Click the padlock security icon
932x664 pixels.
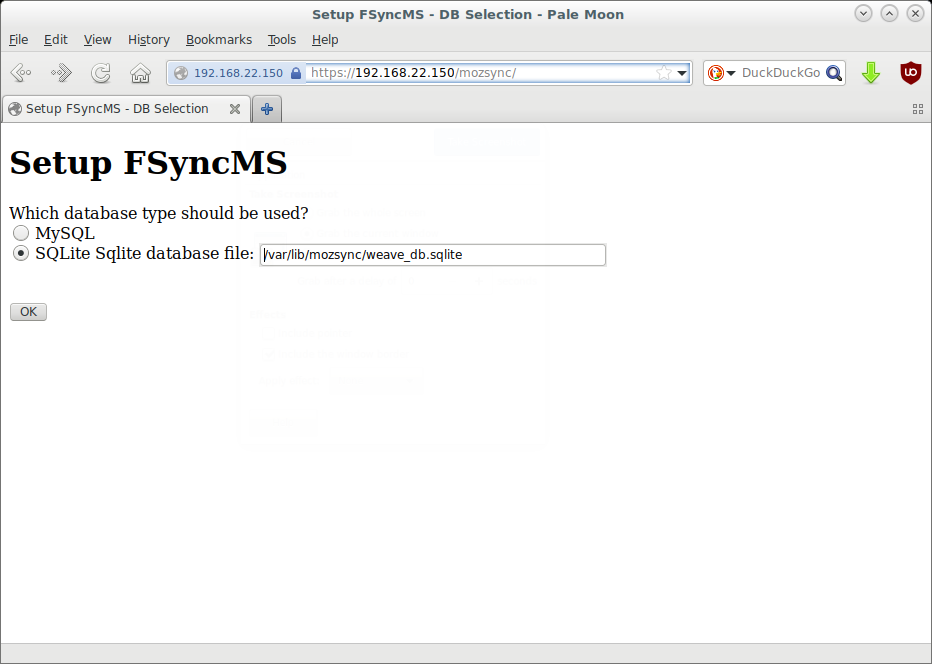295,73
